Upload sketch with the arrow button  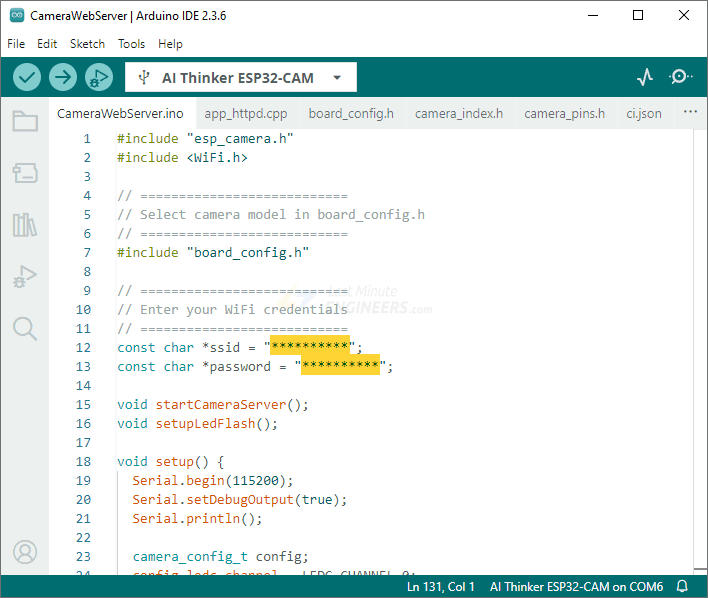[x=63, y=77]
